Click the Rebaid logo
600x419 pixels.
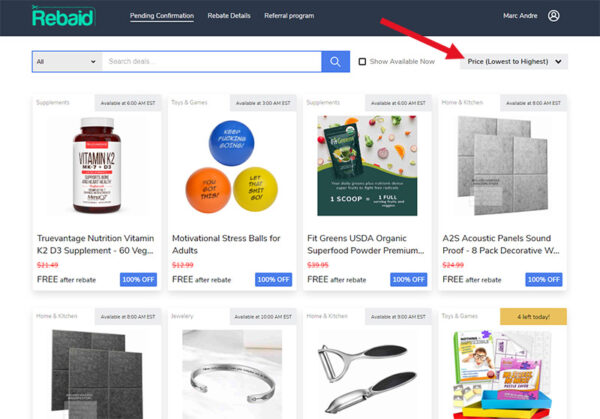[63, 16]
